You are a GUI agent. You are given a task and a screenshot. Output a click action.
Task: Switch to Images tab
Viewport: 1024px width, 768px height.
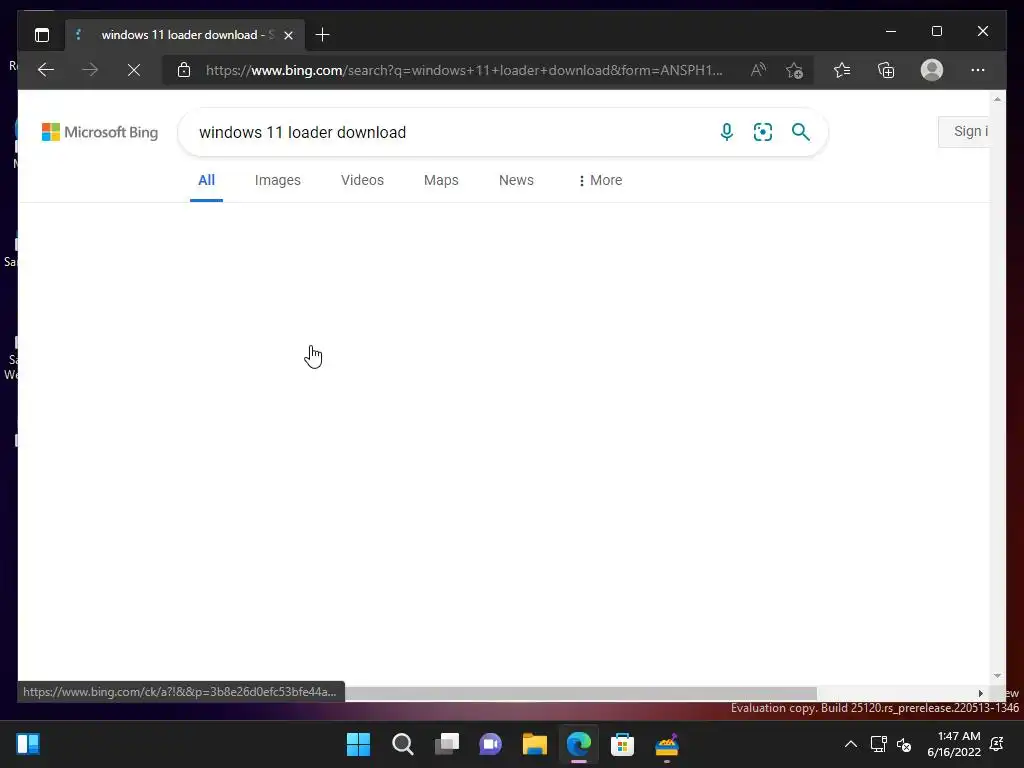(x=278, y=180)
